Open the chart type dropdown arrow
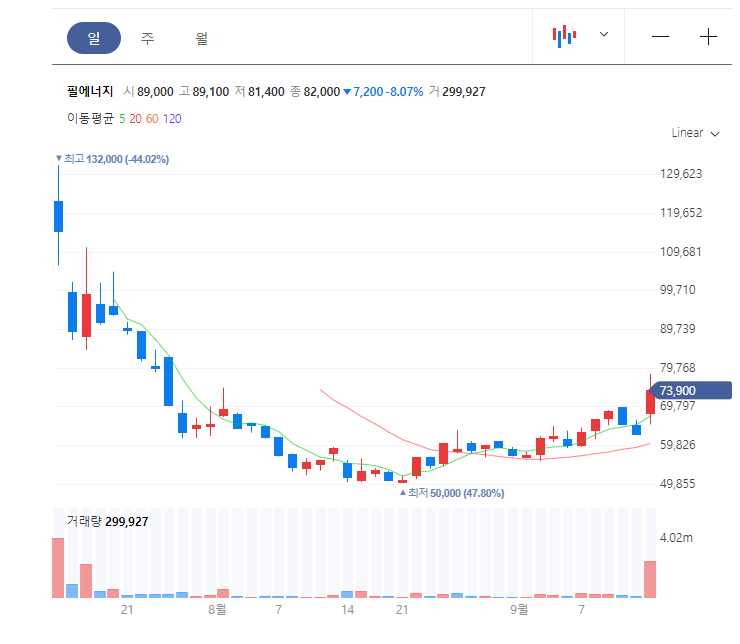This screenshot has height=644, width=740. (604, 34)
